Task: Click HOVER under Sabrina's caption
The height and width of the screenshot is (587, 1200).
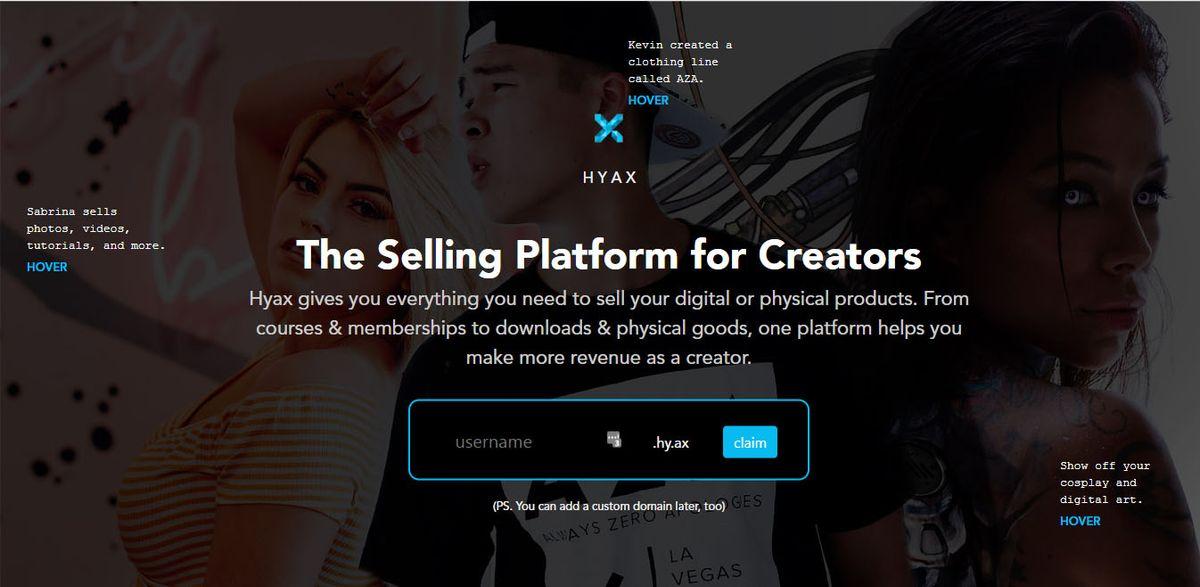Action: tap(47, 267)
